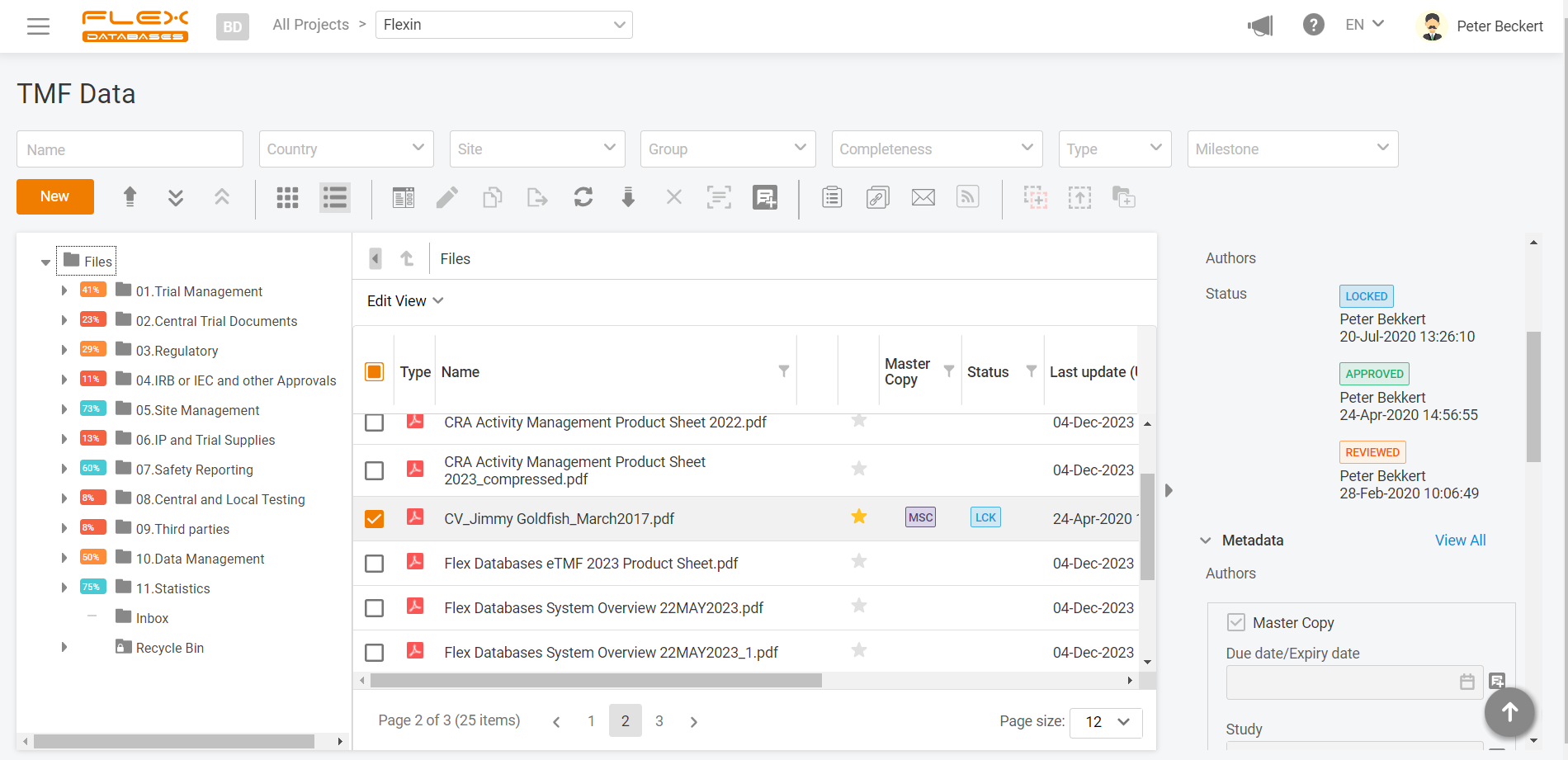
Task: Switch to the list view layout
Action: [x=334, y=197]
